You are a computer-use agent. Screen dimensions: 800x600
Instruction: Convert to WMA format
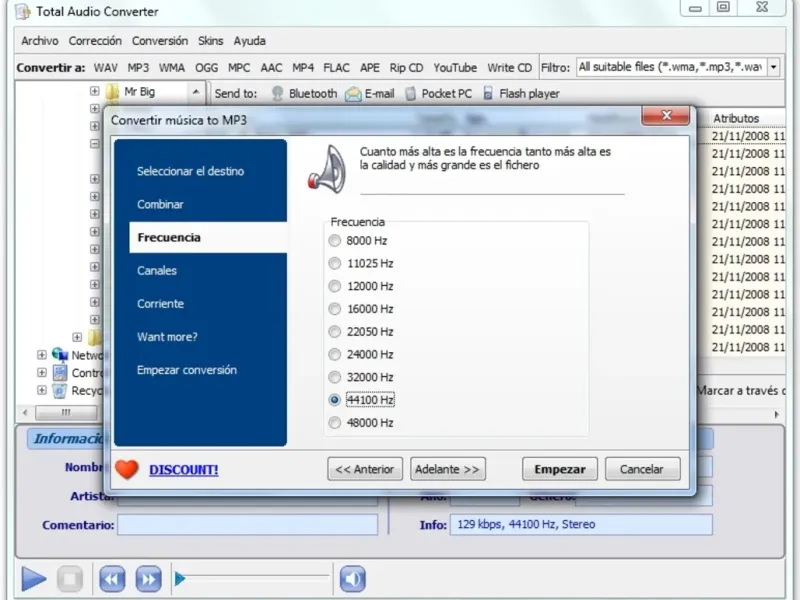point(172,67)
